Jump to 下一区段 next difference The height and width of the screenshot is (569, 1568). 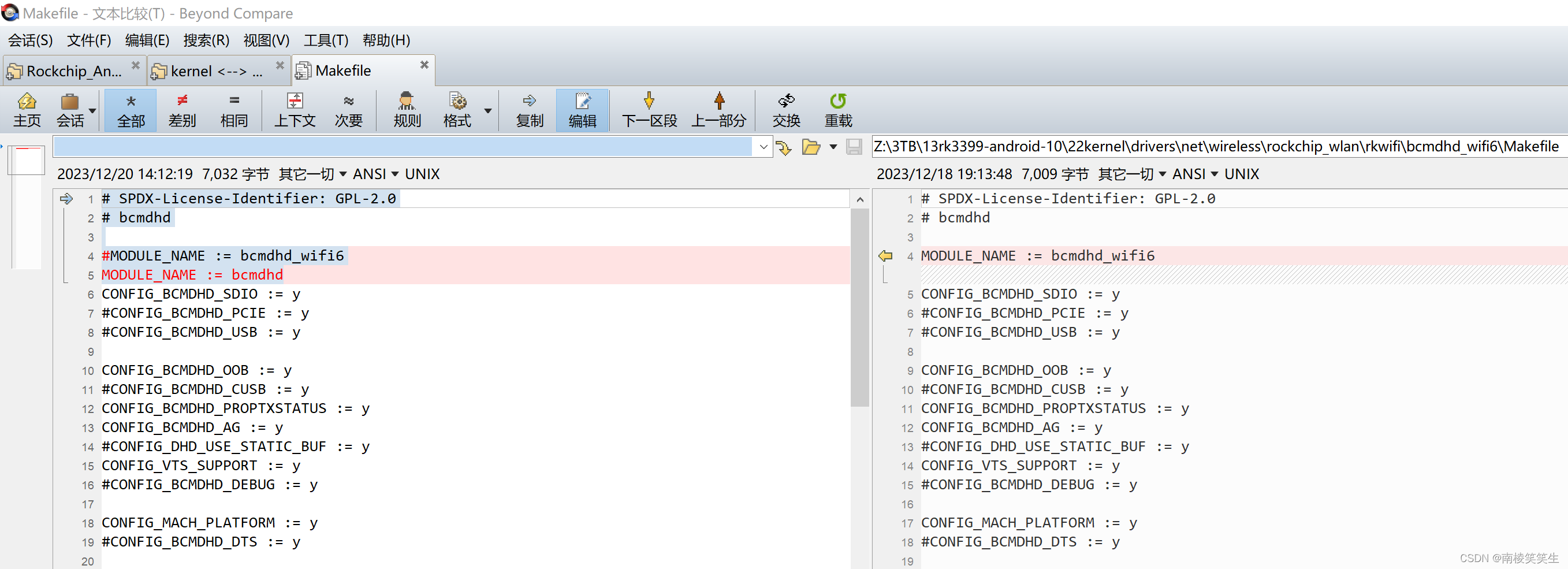(650, 110)
